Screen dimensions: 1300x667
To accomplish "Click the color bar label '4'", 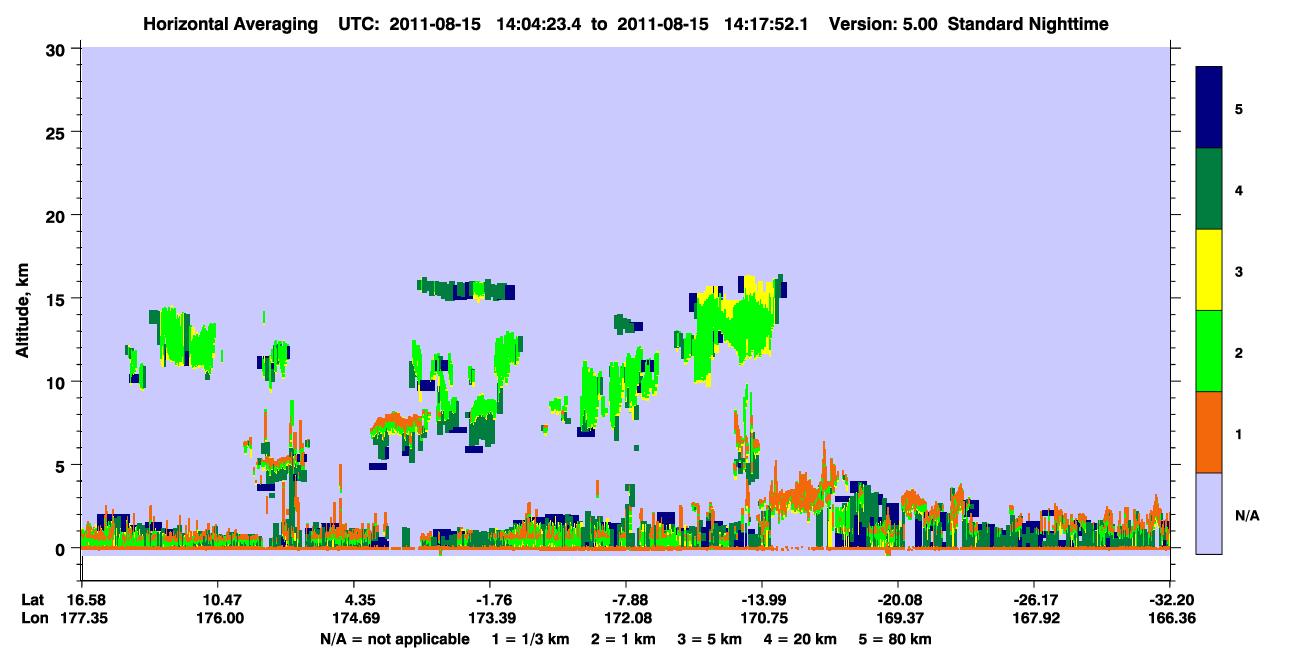I will 1239,189.
